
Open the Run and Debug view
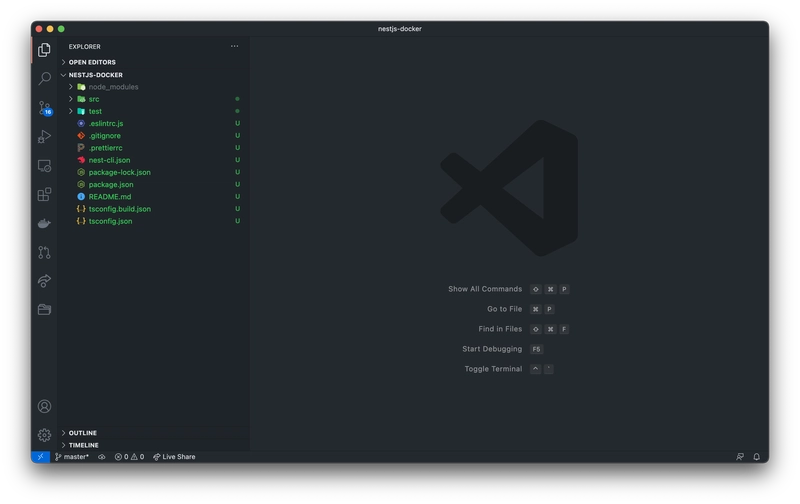44,136
